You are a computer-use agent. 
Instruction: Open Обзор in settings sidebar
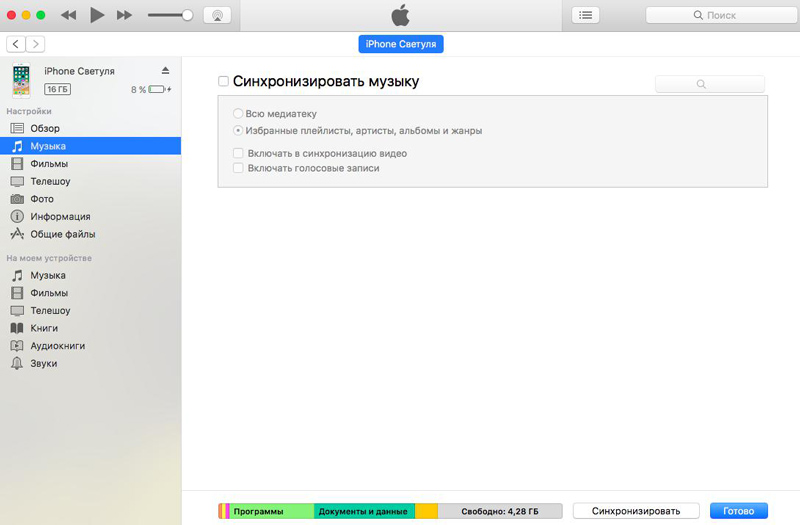point(90,129)
